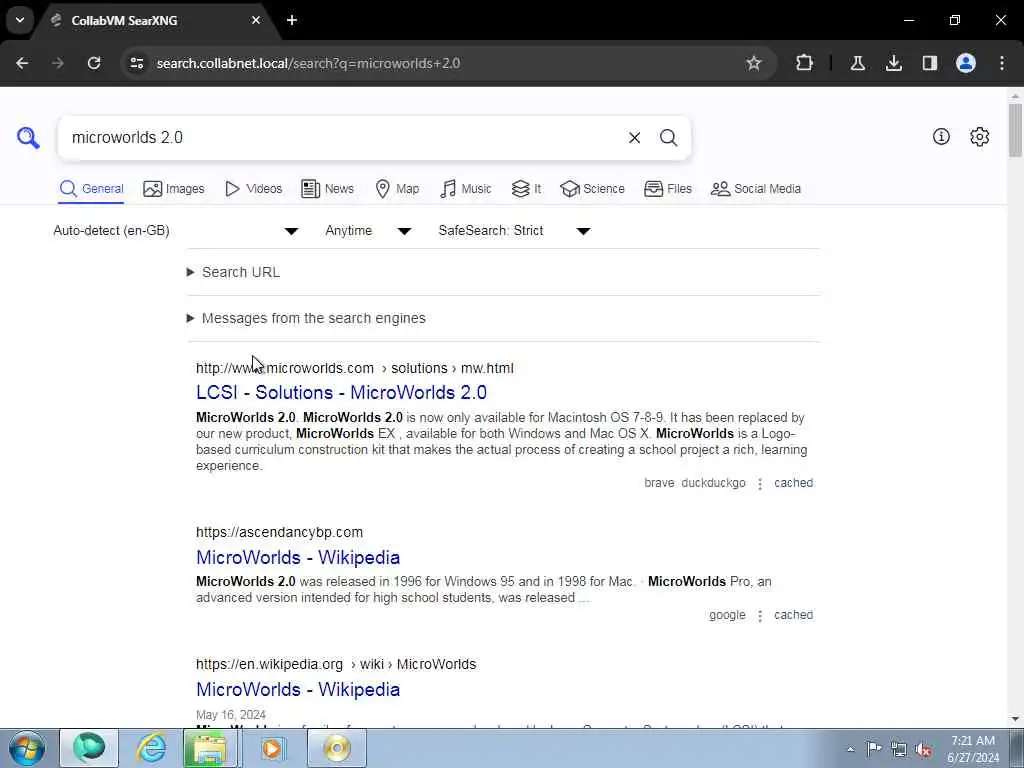Click the microworlds 2.0 search field

pos(340,138)
